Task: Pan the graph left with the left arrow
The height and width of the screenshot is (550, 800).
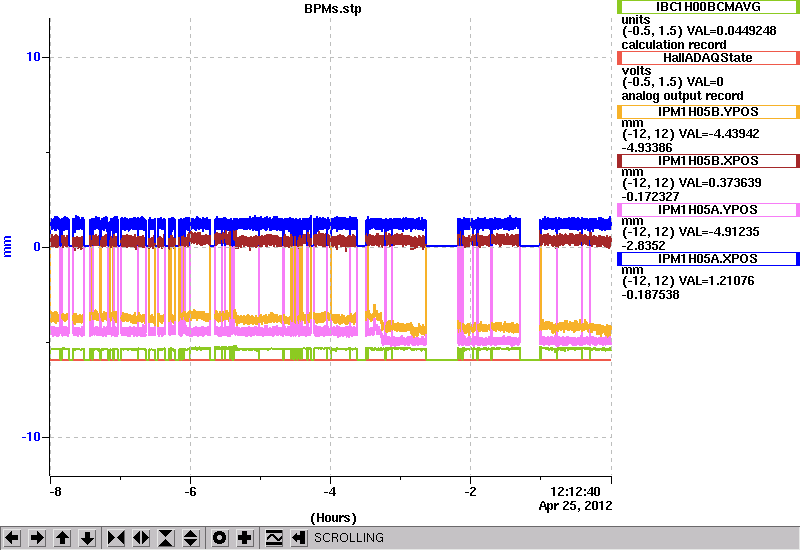Action: click(12, 538)
